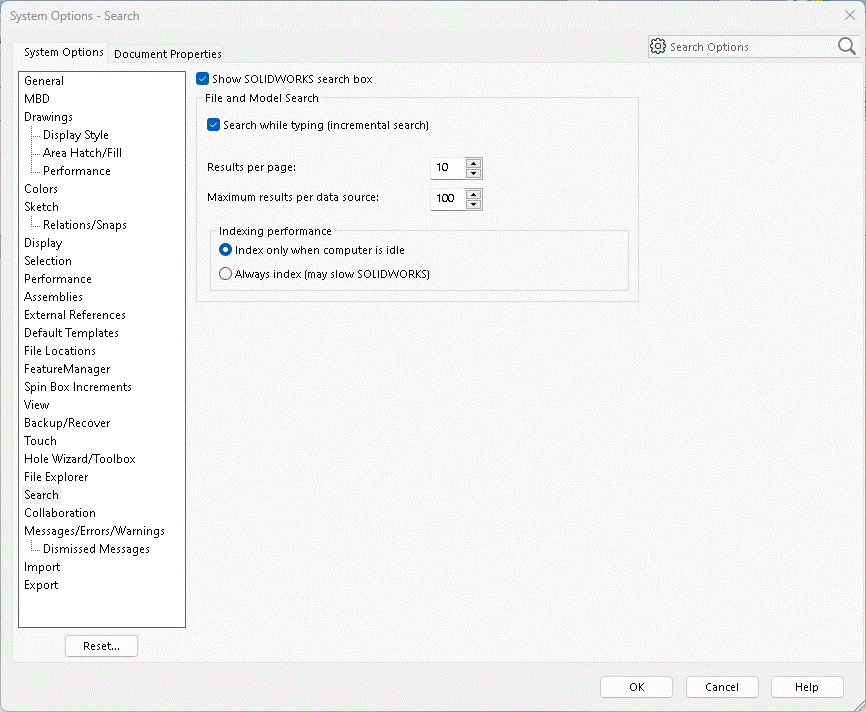Open Touch options

coord(40,441)
